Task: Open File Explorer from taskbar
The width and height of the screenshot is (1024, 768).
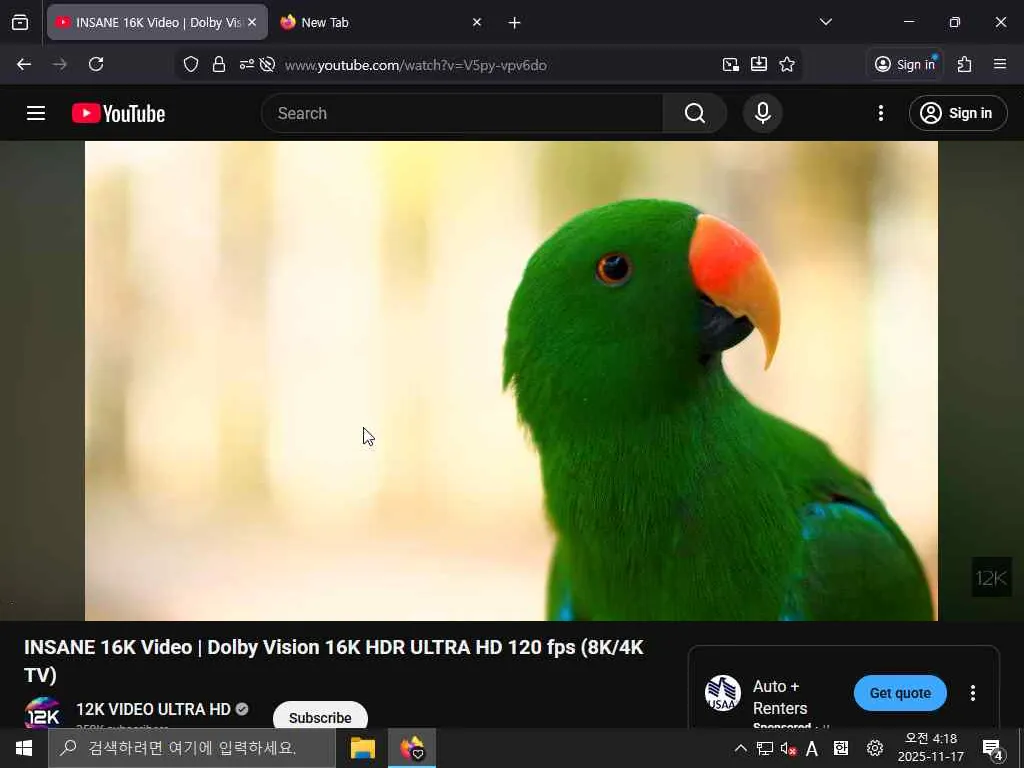Action: [362, 748]
